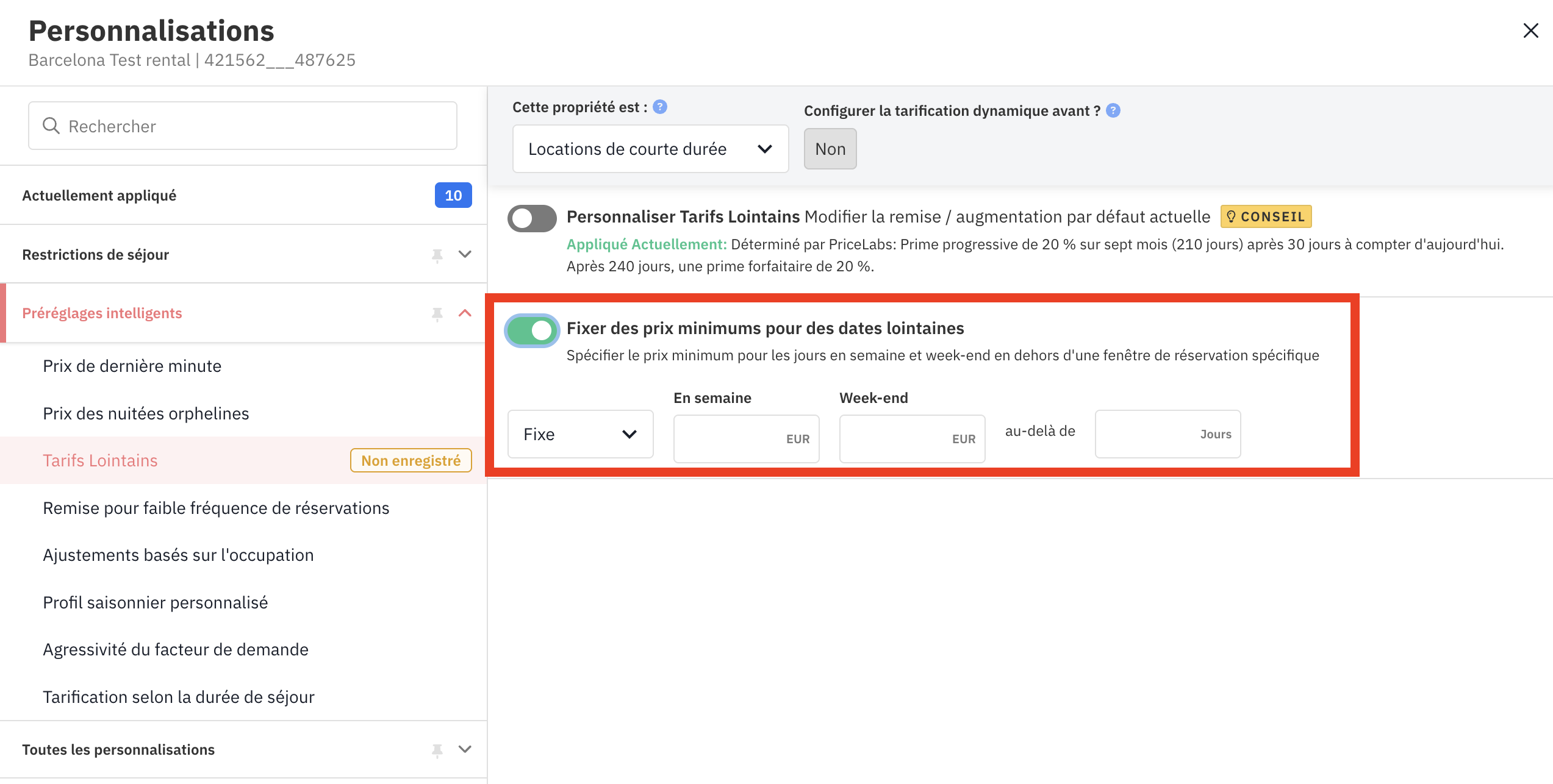The width and height of the screenshot is (1553, 784).
Task: Collapse Préréglages intelligents section
Action: tap(465, 313)
